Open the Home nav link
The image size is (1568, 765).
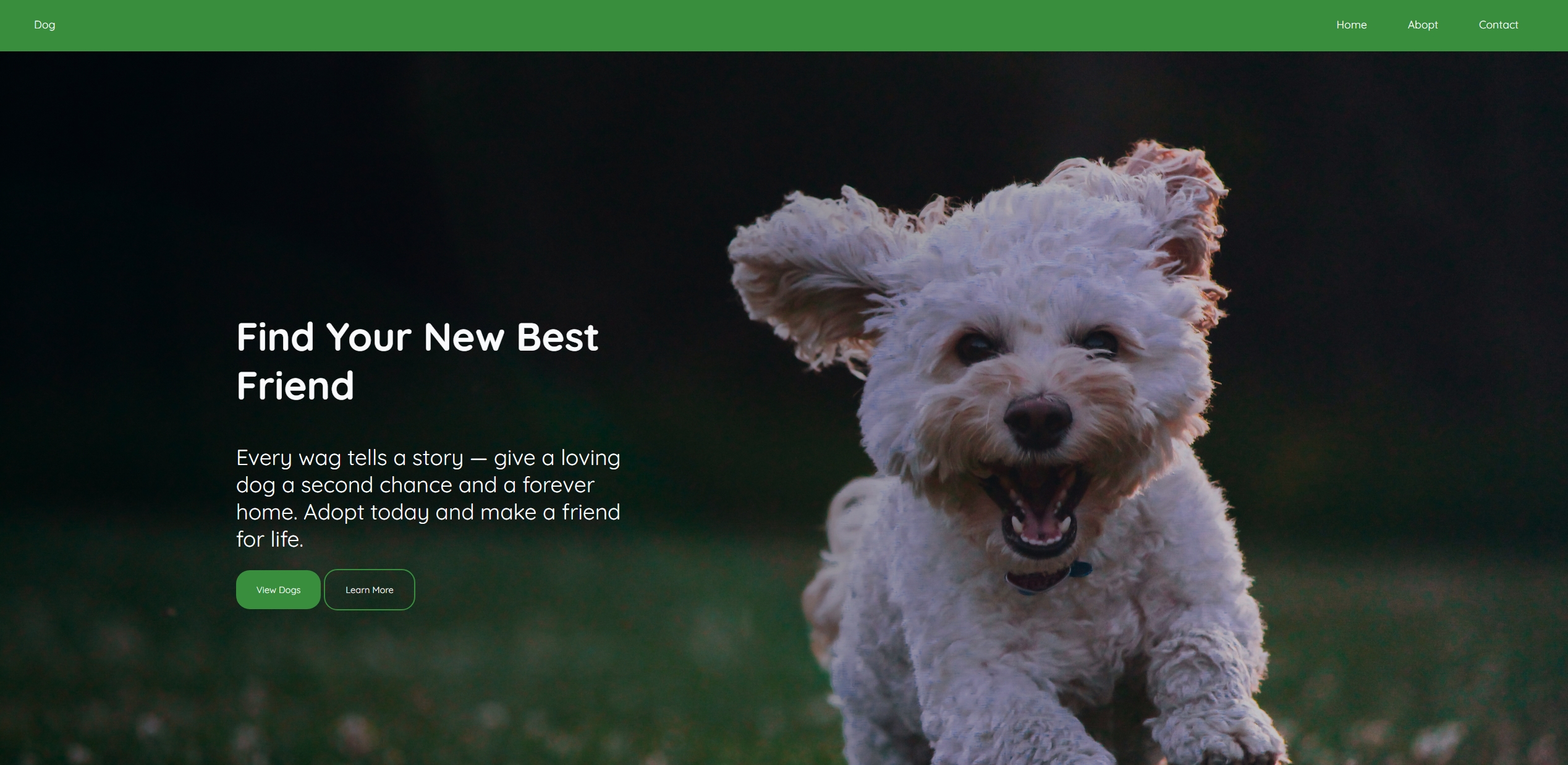[1351, 25]
